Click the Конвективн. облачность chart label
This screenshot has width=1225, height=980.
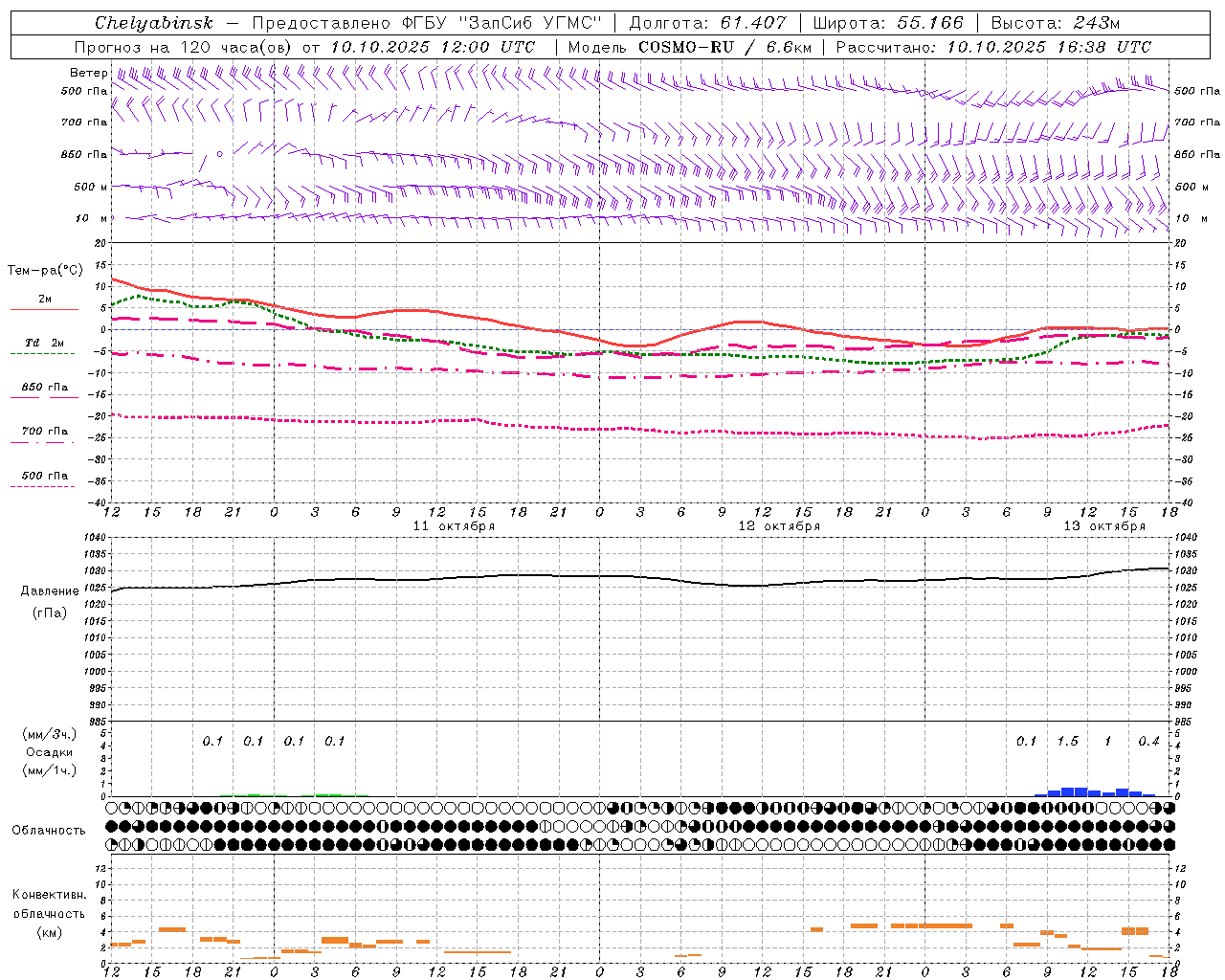click(x=49, y=904)
